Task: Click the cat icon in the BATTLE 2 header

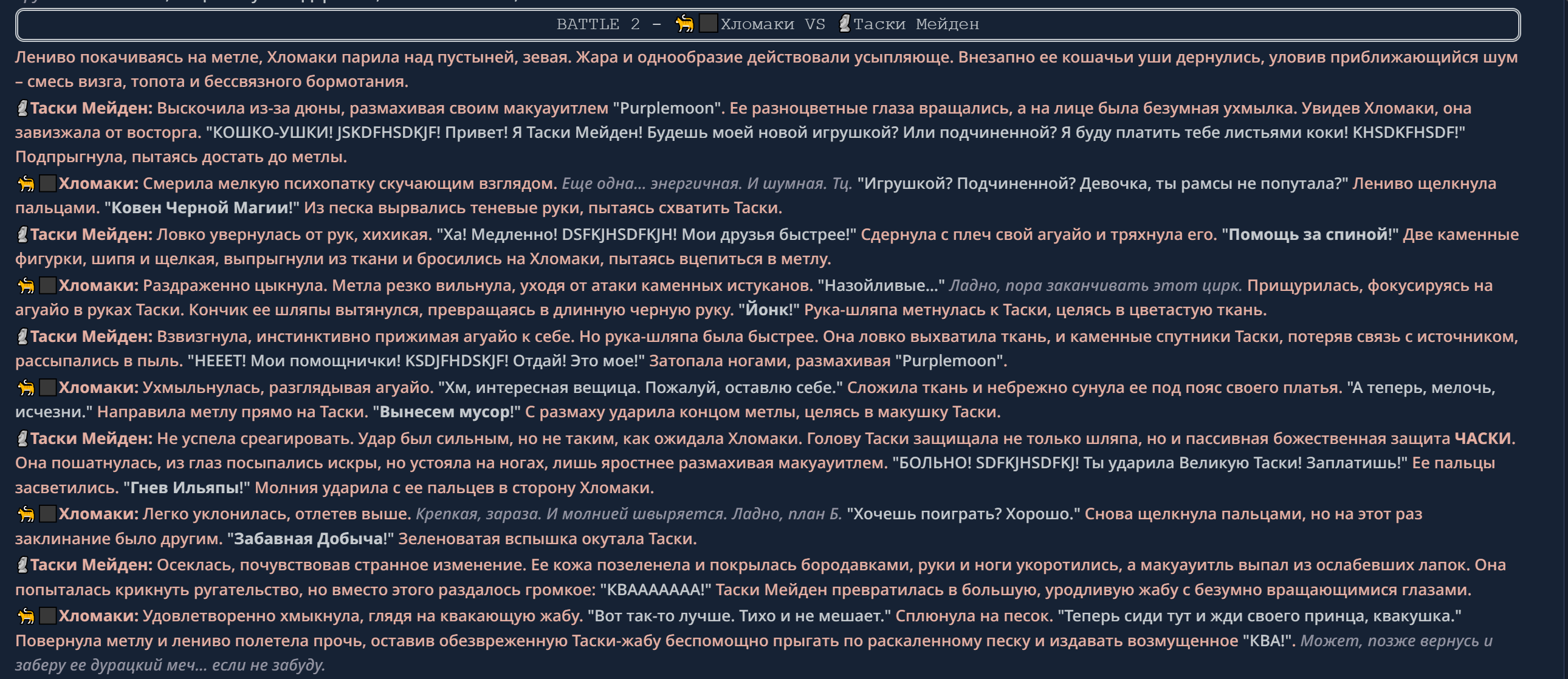Action: (x=685, y=24)
